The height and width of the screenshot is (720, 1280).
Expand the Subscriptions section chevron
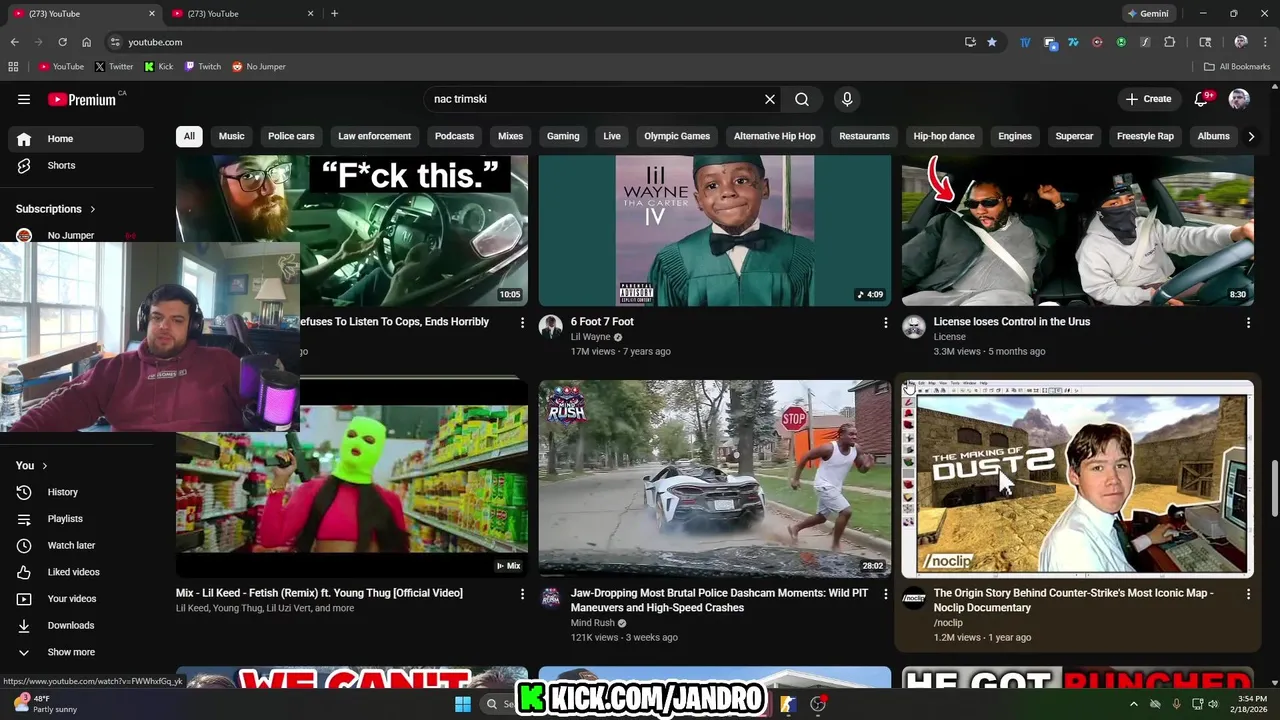click(x=93, y=209)
